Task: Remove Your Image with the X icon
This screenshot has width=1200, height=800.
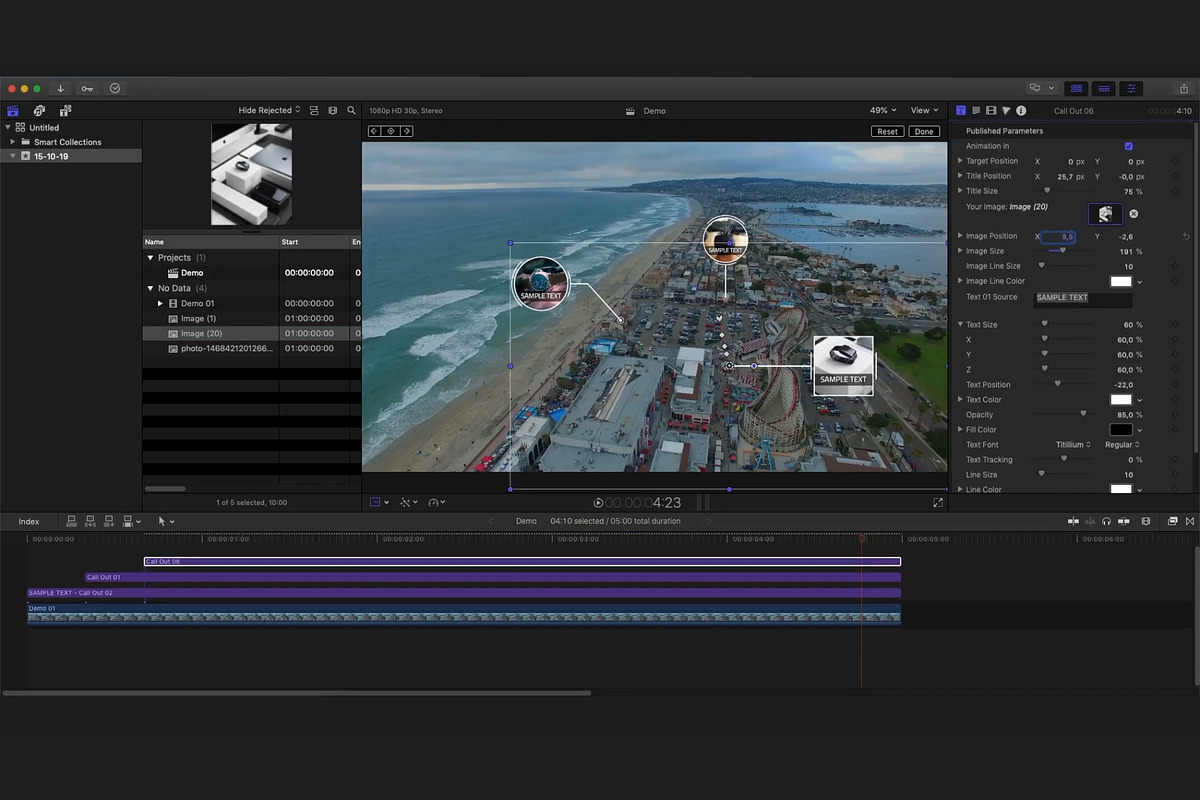Action: point(1134,214)
